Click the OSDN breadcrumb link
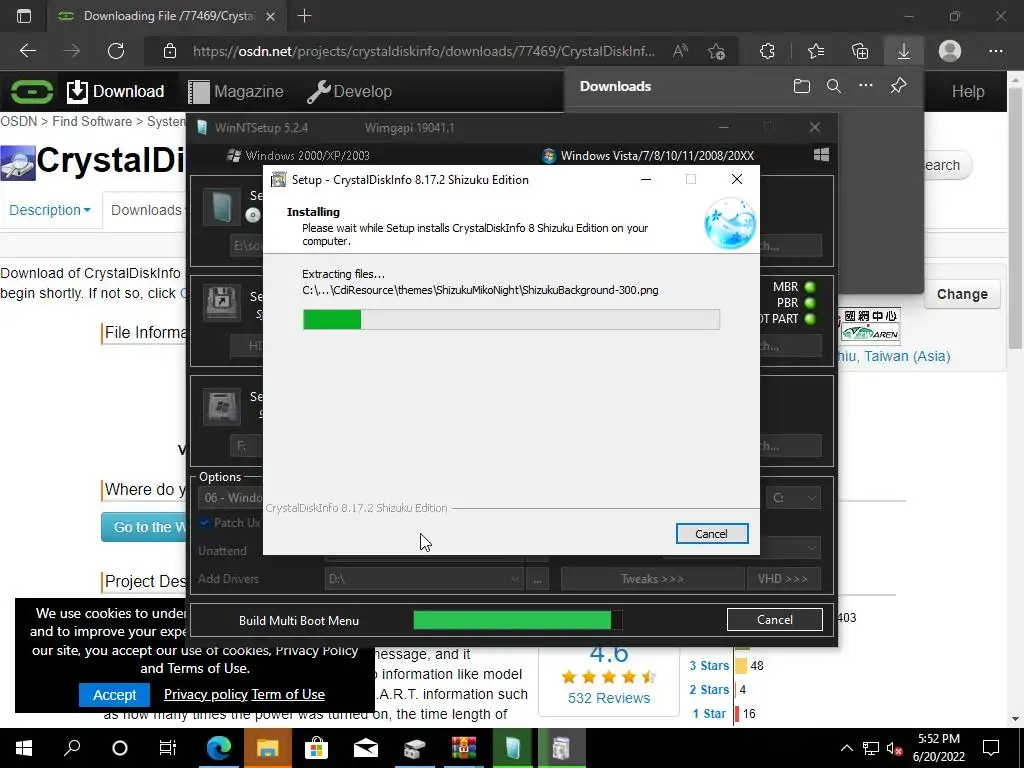This screenshot has height=768, width=1024. click(18, 121)
